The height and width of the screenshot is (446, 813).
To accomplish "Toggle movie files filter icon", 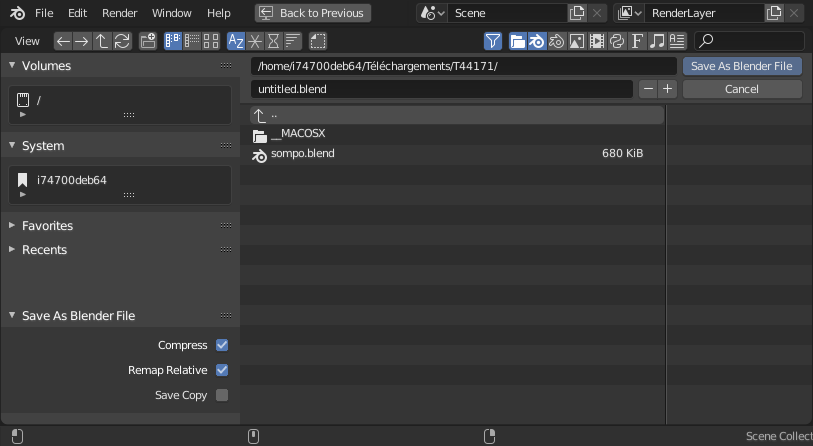I will tap(597, 41).
